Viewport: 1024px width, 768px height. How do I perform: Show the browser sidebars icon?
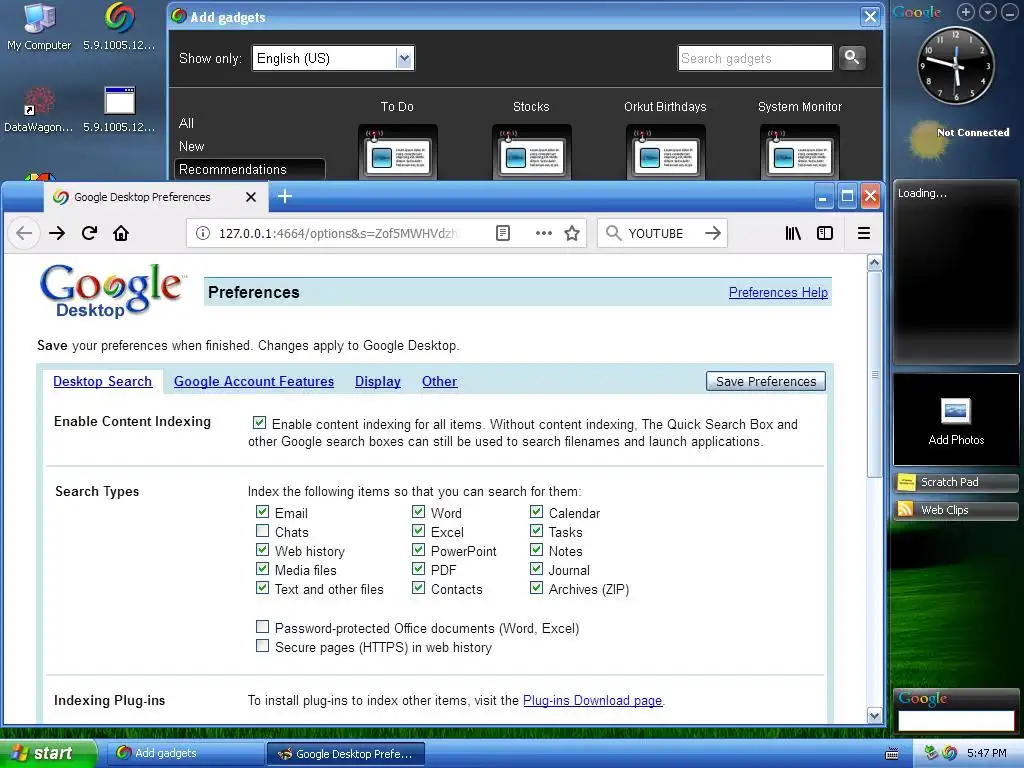pos(825,233)
